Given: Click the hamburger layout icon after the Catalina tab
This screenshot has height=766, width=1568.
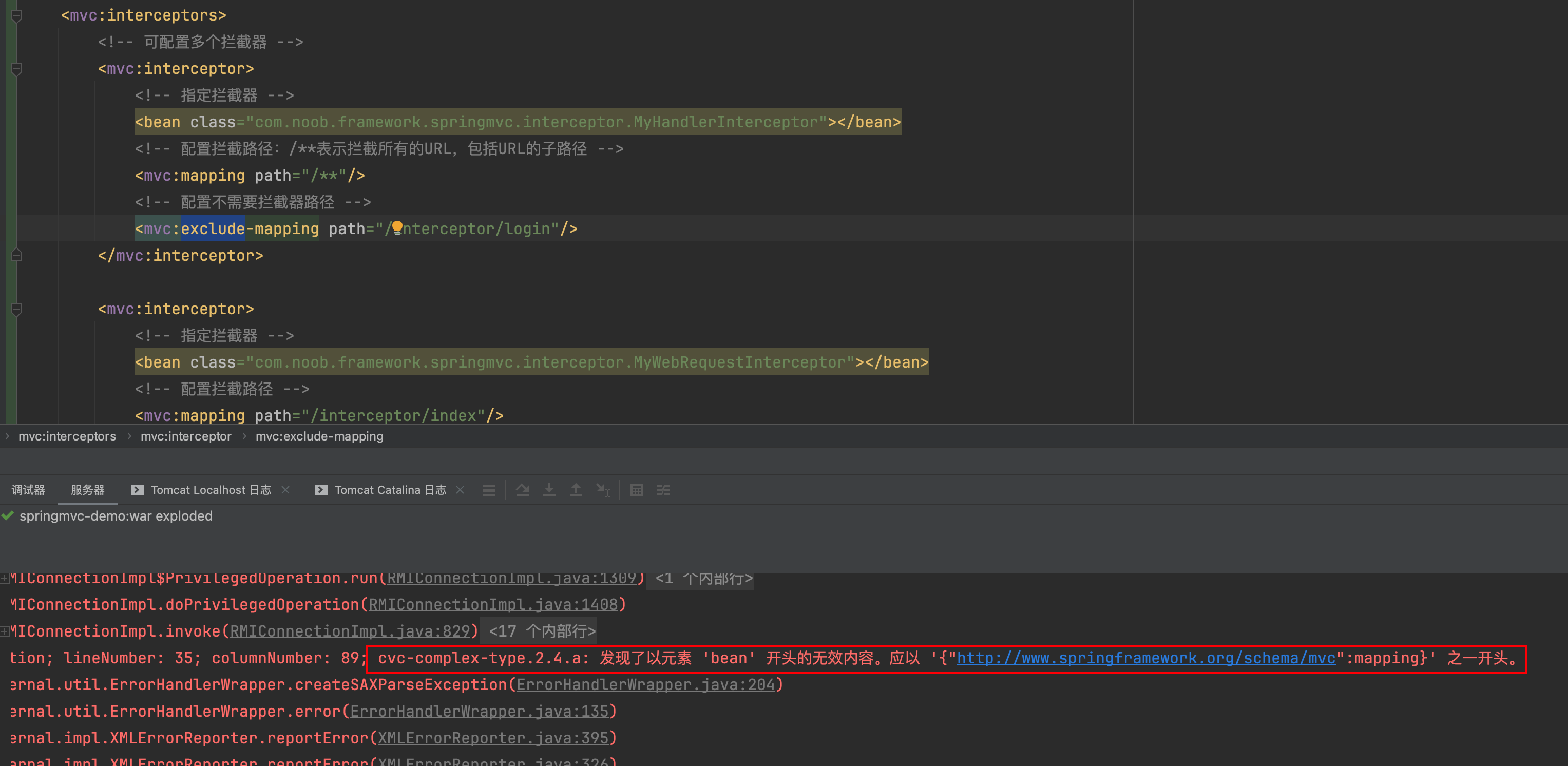Looking at the screenshot, I should (488, 490).
